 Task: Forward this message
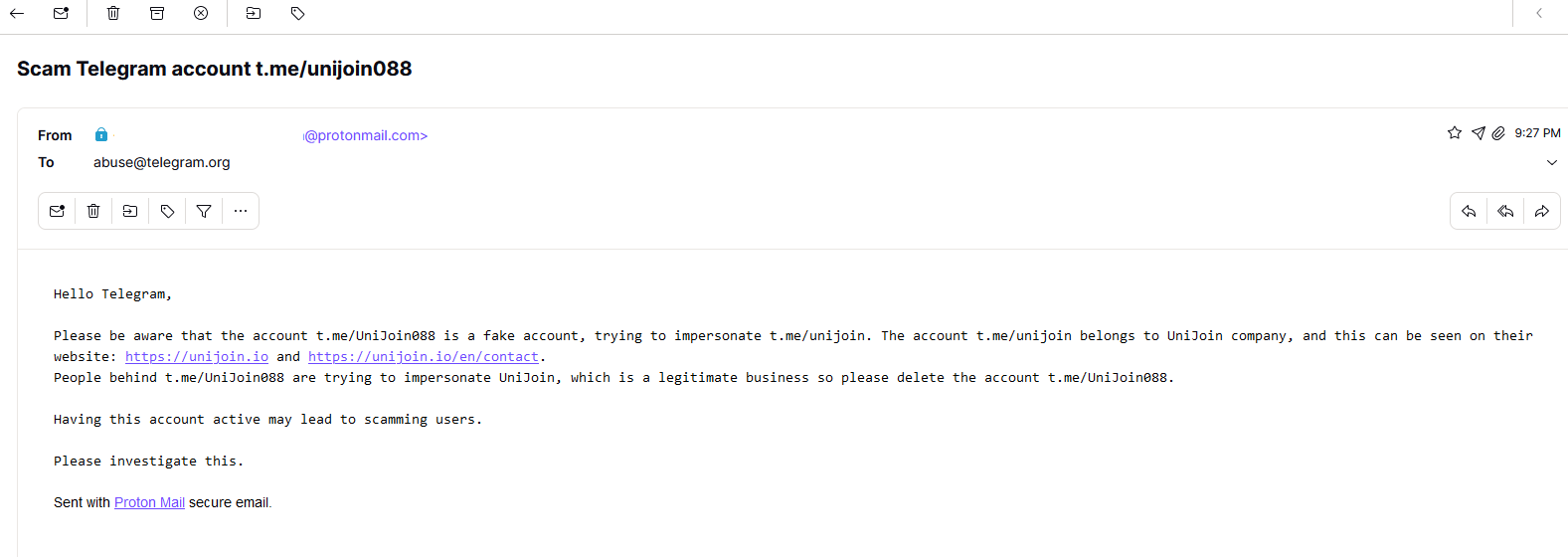[1542, 211]
